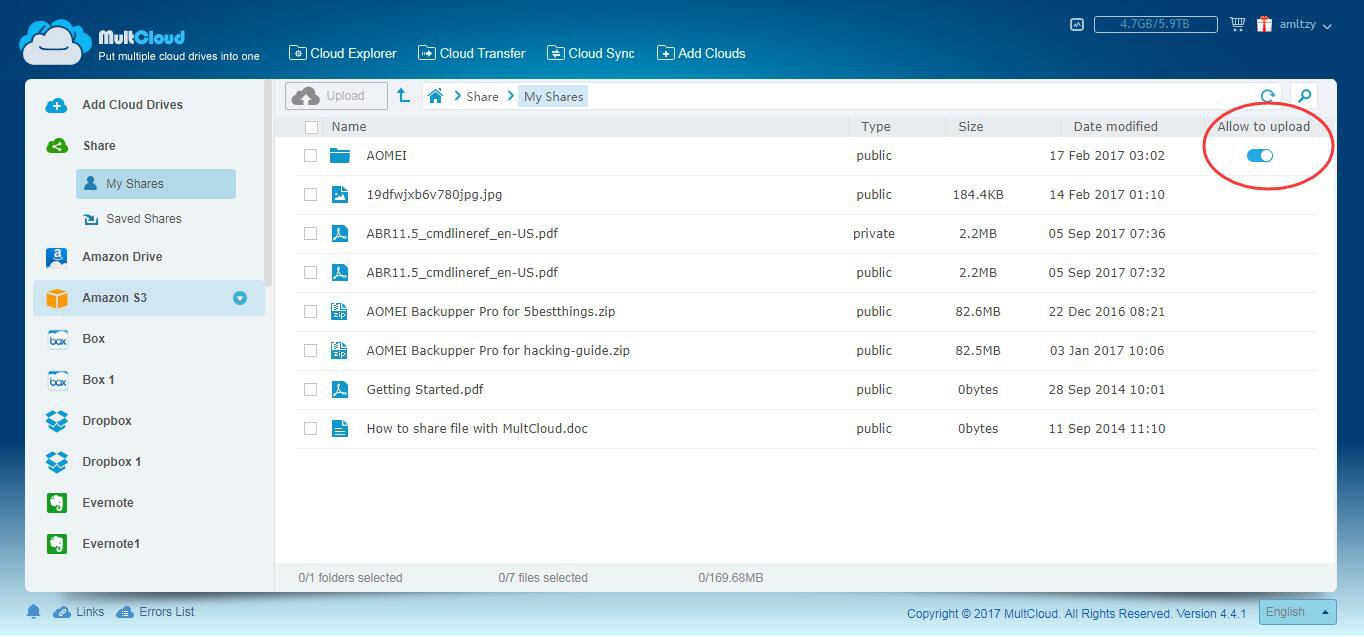
Task: Go up one folder level using arrow icon
Action: pyautogui.click(x=403, y=95)
